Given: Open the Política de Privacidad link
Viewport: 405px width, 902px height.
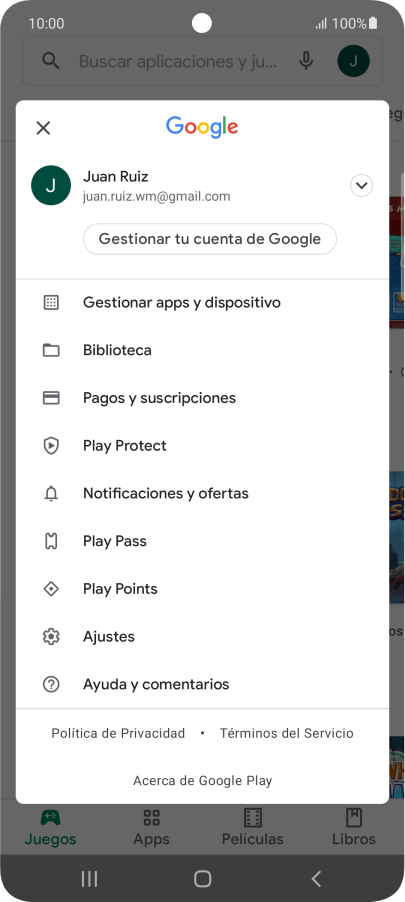Looking at the screenshot, I should [118, 733].
